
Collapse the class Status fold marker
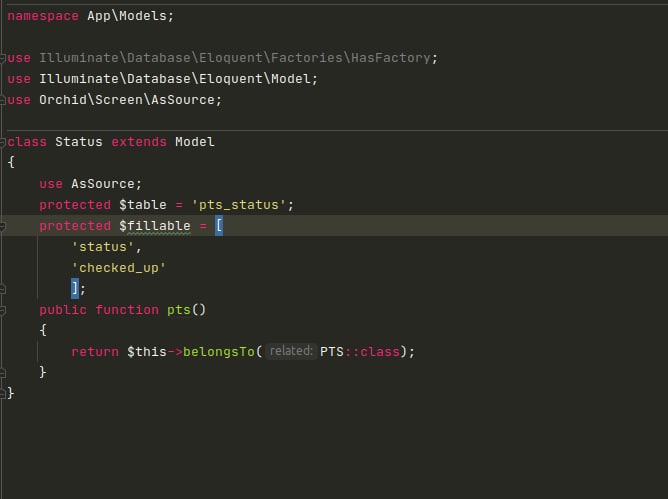tap(2, 142)
